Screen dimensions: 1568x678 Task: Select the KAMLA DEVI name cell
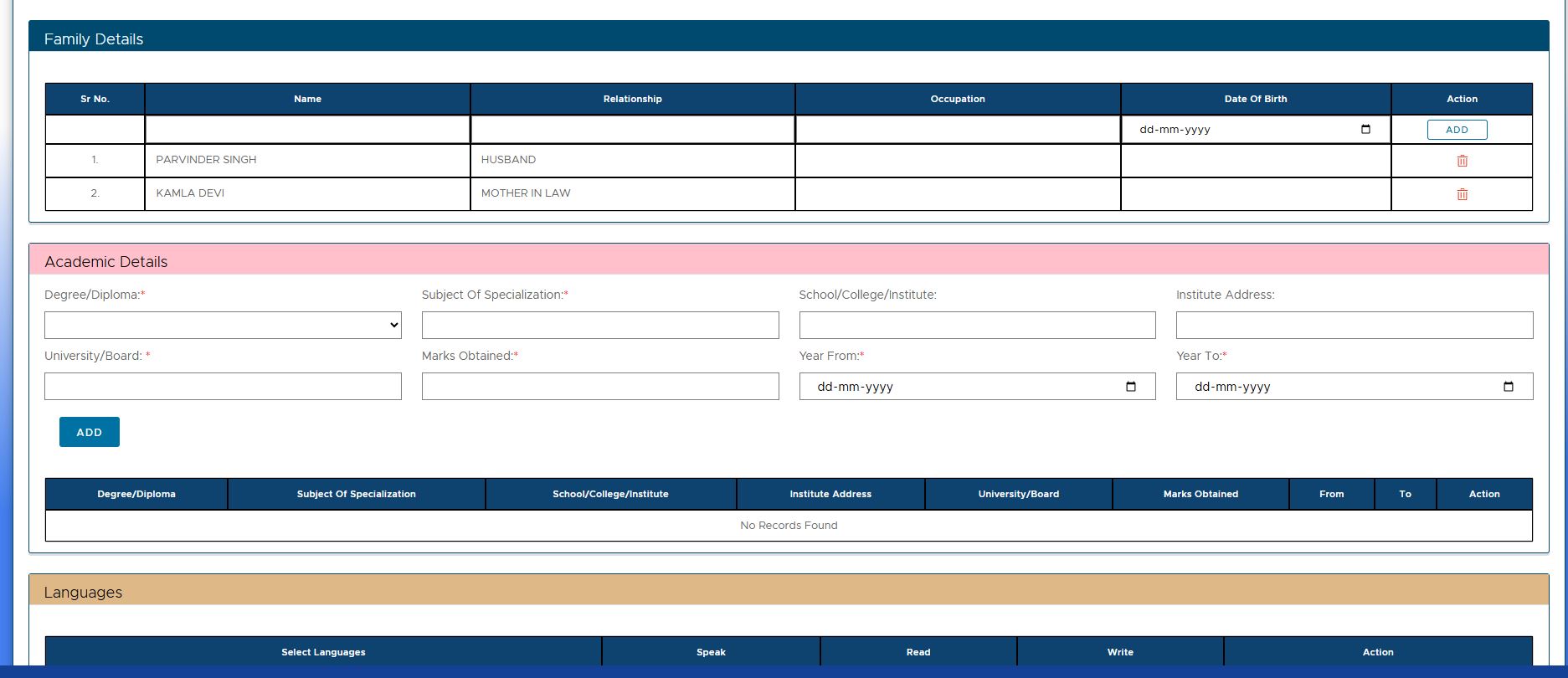[307, 193]
